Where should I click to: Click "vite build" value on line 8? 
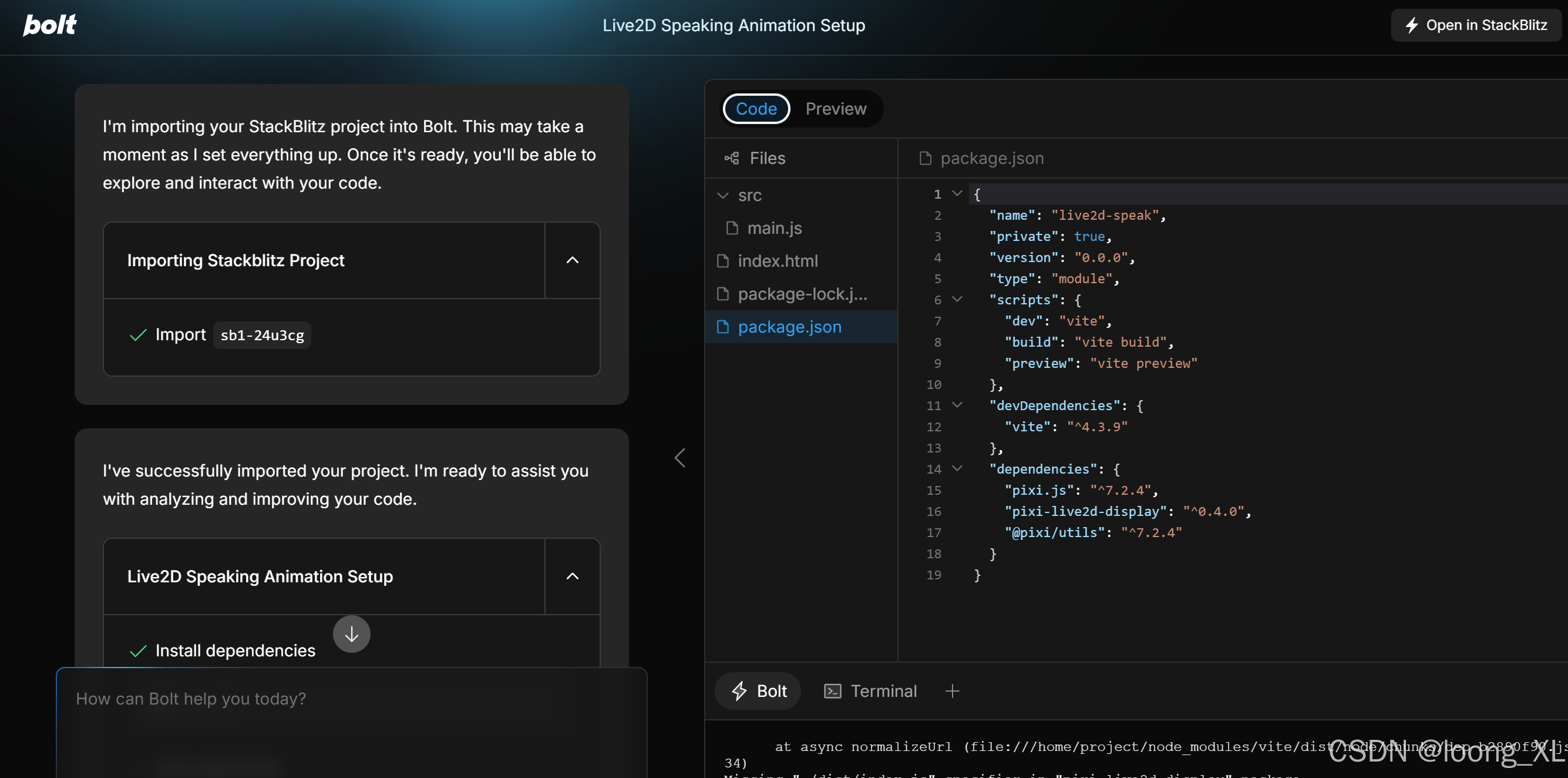click(x=1120, y=342)
